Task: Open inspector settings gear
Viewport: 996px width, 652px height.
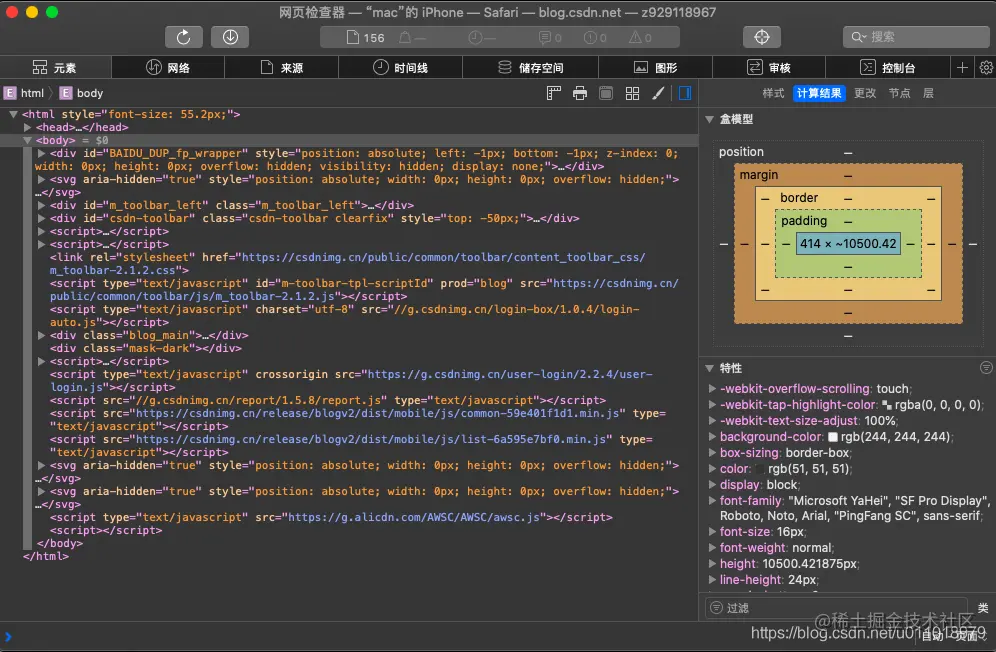Action: pos(986,67)
